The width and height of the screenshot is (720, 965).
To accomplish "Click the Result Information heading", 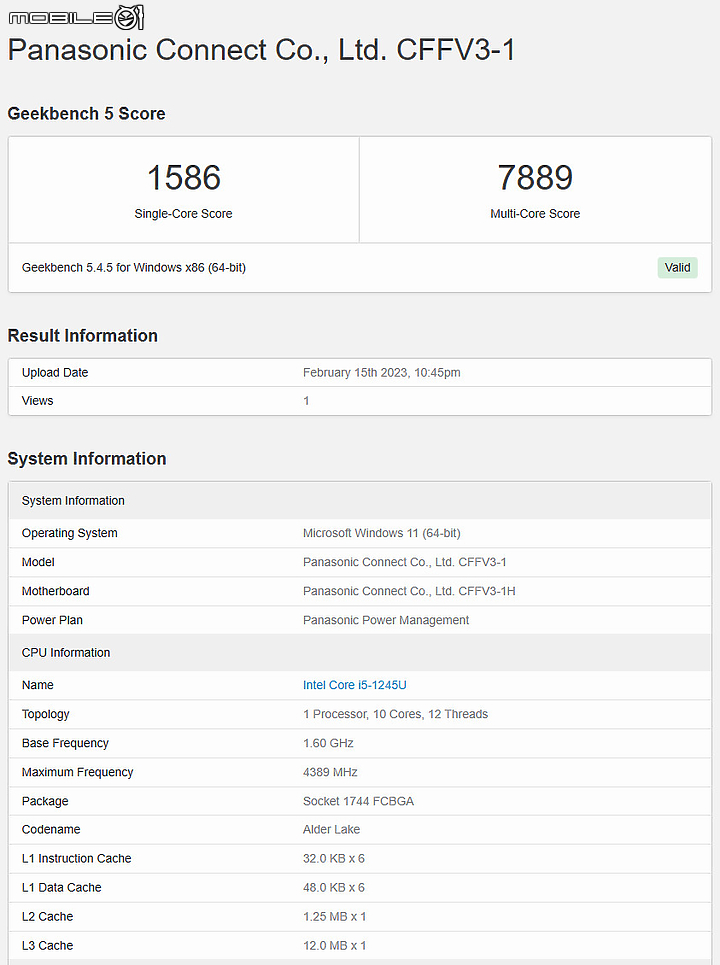I will click(82, 335).
